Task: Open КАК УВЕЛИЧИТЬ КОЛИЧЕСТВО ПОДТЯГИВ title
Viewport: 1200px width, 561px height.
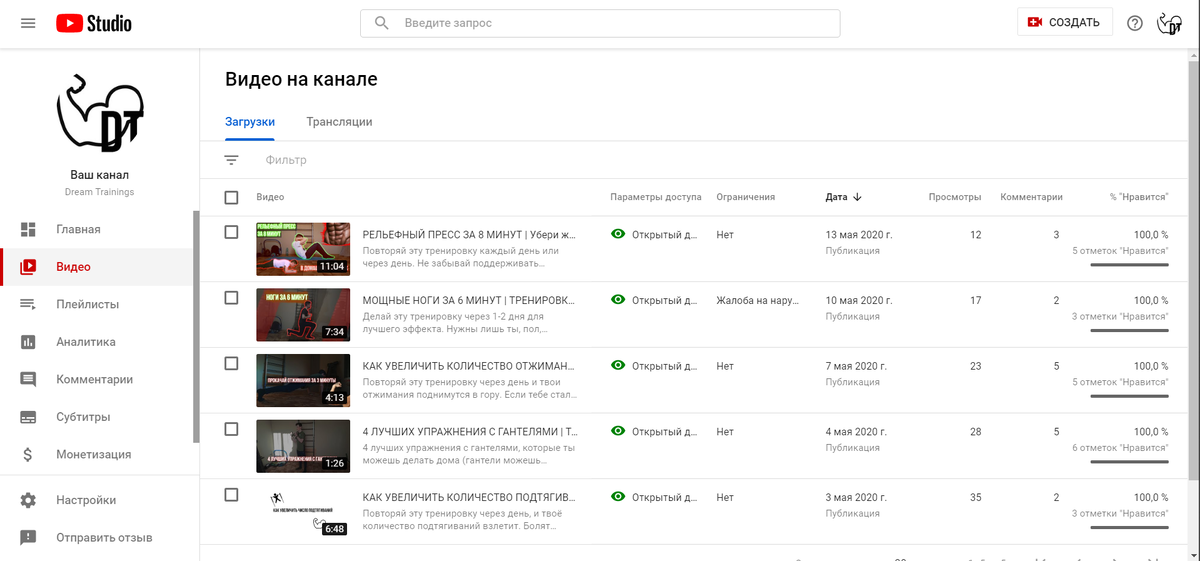Action: click(x=469, y=498)
